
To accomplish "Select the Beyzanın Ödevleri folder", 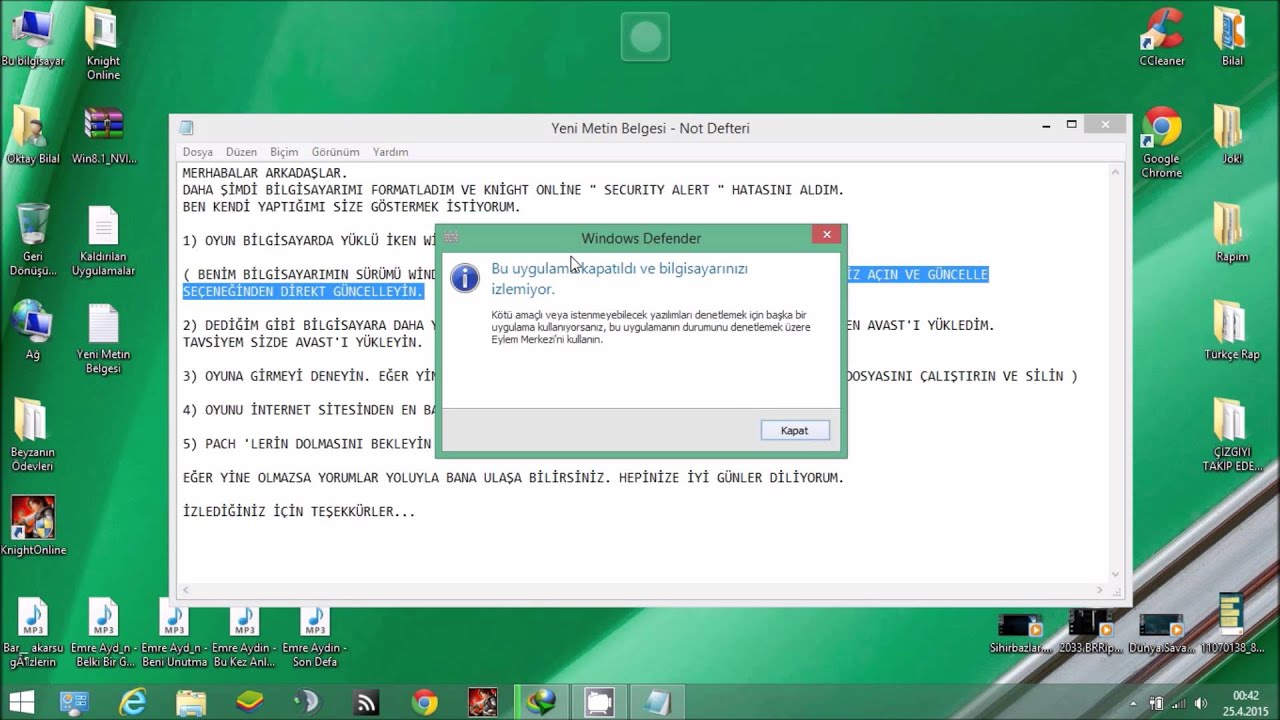I will pyautogui.click(x=32, y=434).
